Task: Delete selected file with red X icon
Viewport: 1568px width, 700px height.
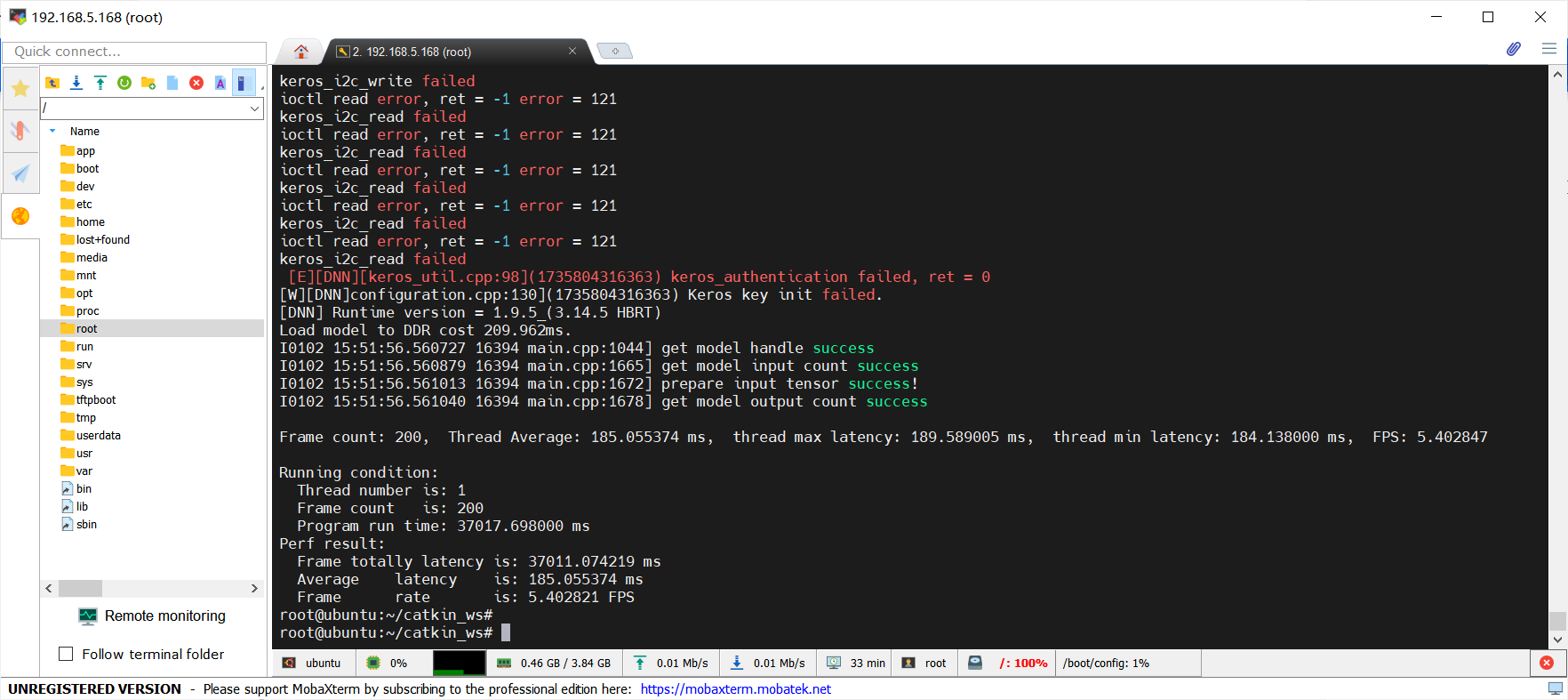Action: [196, 83]
